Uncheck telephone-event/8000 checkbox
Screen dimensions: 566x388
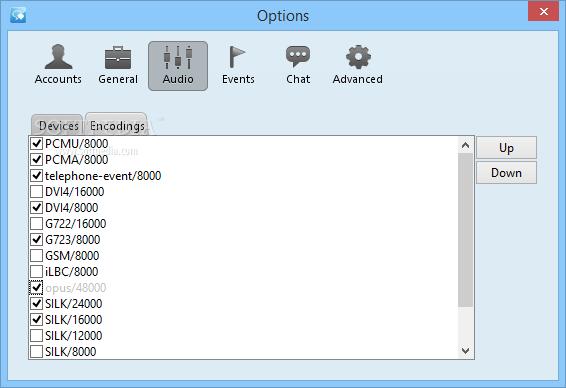pos(36,176)
